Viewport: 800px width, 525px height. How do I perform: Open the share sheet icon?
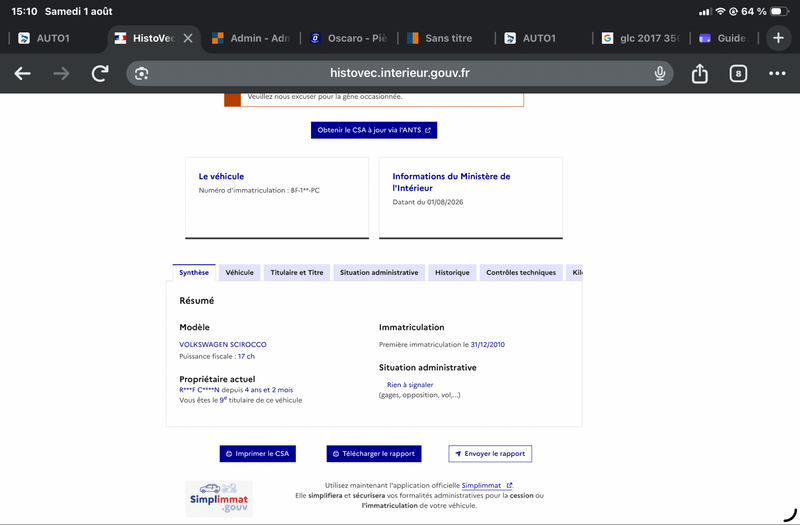(x=699, y=73)
